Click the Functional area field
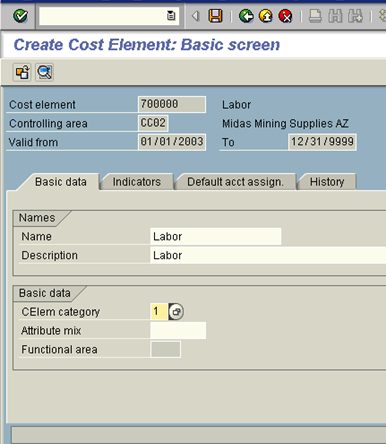386x444 pixels. point(166,349)
